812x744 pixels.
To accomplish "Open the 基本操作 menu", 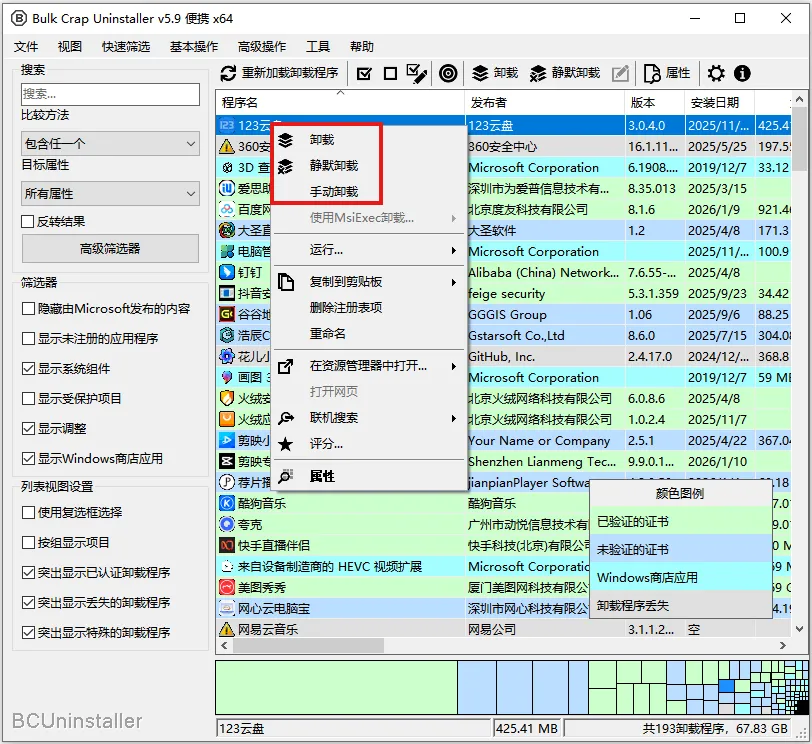I will pos(194,47).
